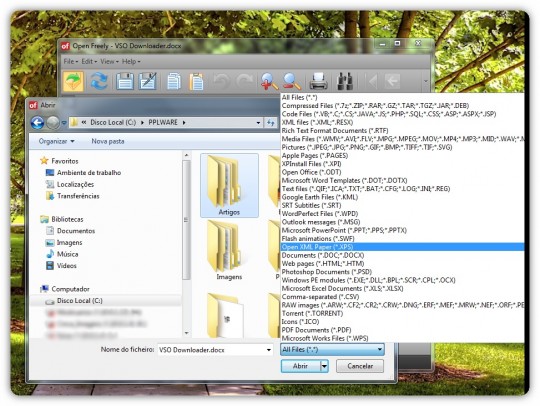Click the Save As floppy with pencil icon
This screenshot has width=540, height=406.
(148, 82)
